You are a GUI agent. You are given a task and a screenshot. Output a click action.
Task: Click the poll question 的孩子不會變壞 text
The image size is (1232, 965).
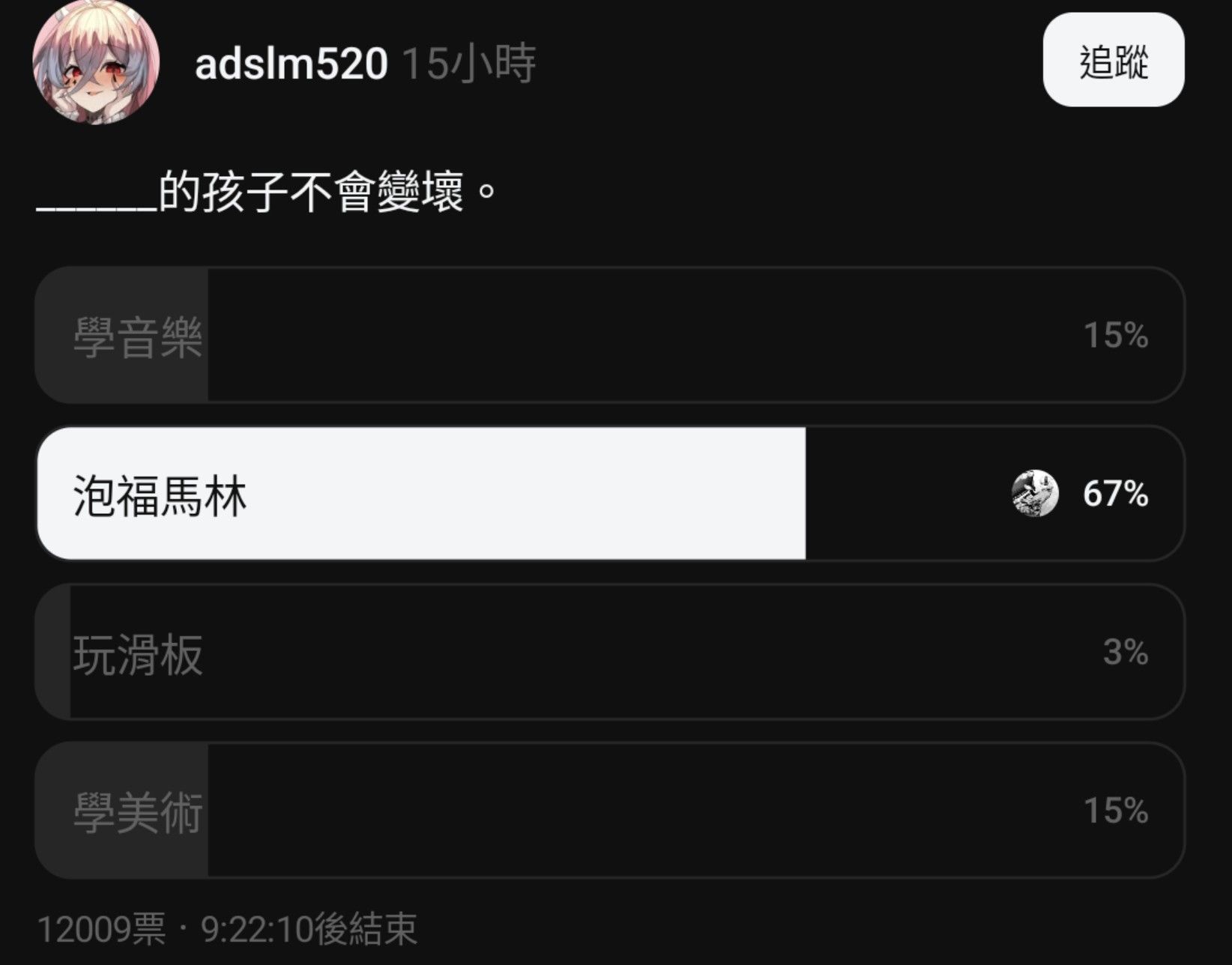point(312,193)
